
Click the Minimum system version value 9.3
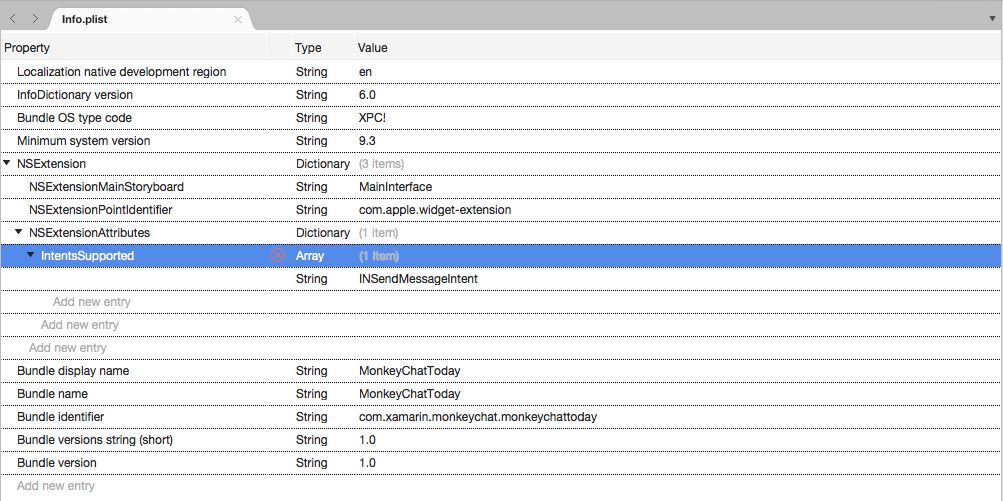pos(368,141)
